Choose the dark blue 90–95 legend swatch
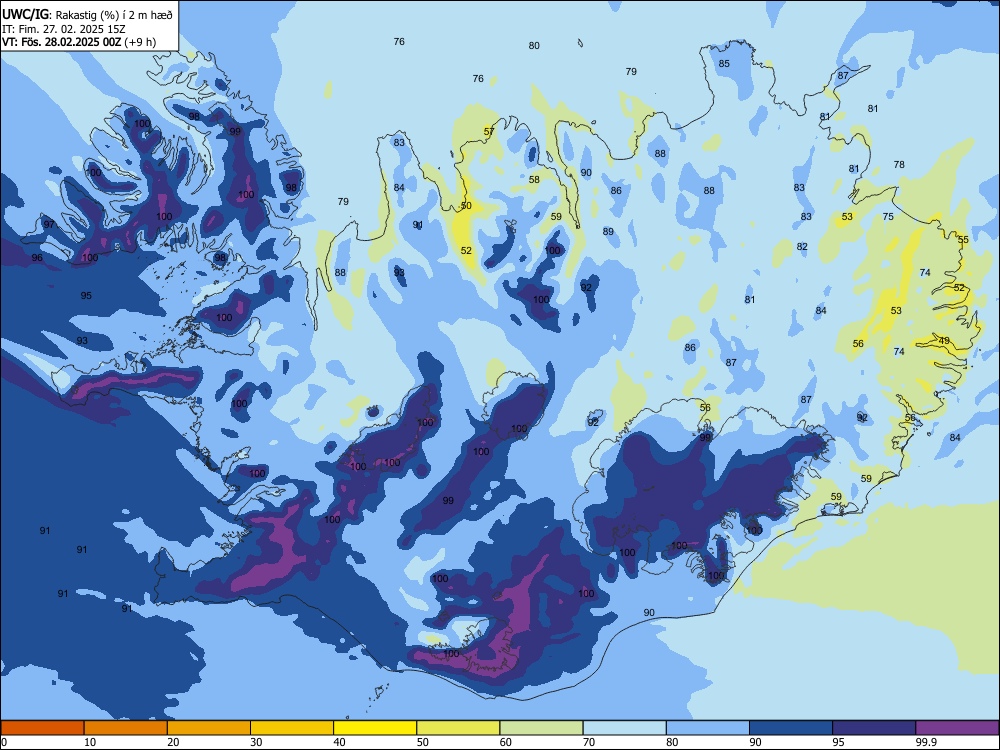The width and height of the screenshot is (1000, 750). 791,728
